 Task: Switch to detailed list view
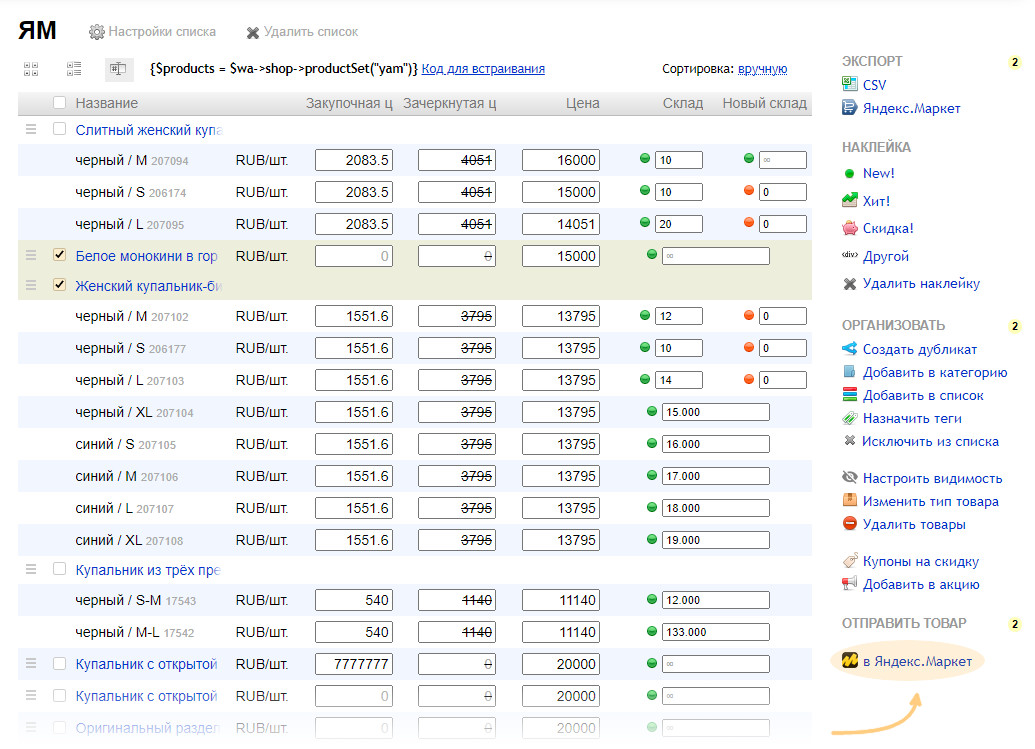click(x=74, y=69)
